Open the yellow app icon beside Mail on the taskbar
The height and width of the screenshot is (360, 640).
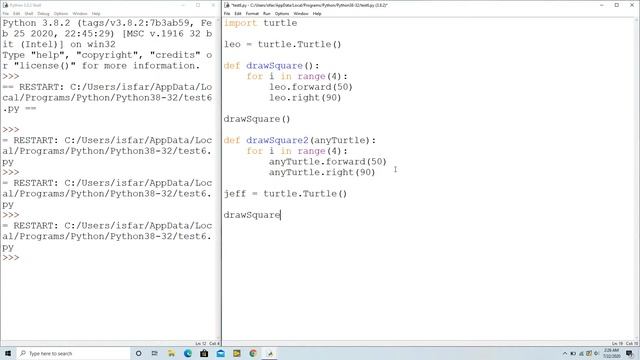(237, 353)
